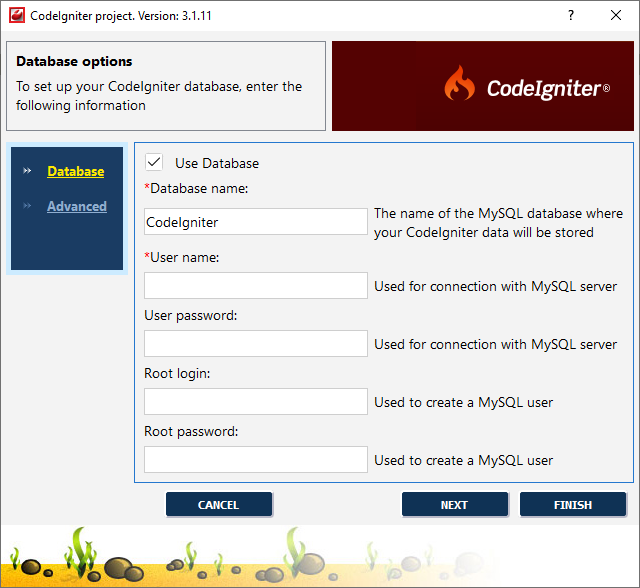The width and height of the screenshot is (640, 588).
Task: Click the arrow icon beside Database
Action: [27, 171]
